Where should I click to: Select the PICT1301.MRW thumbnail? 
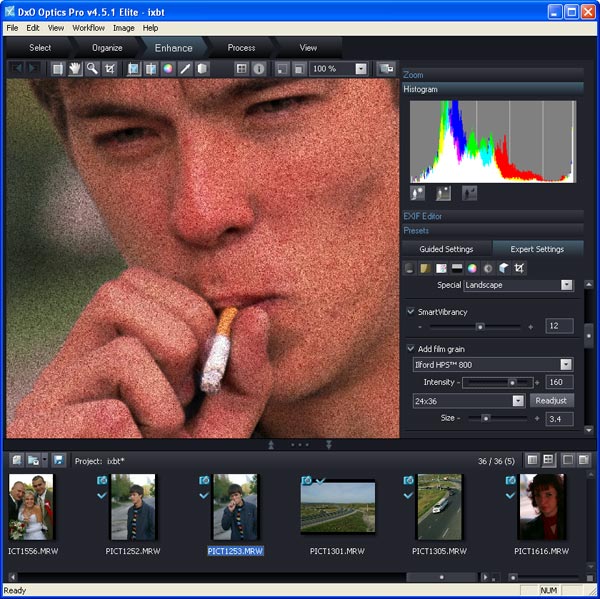click(x=337, y=509)
